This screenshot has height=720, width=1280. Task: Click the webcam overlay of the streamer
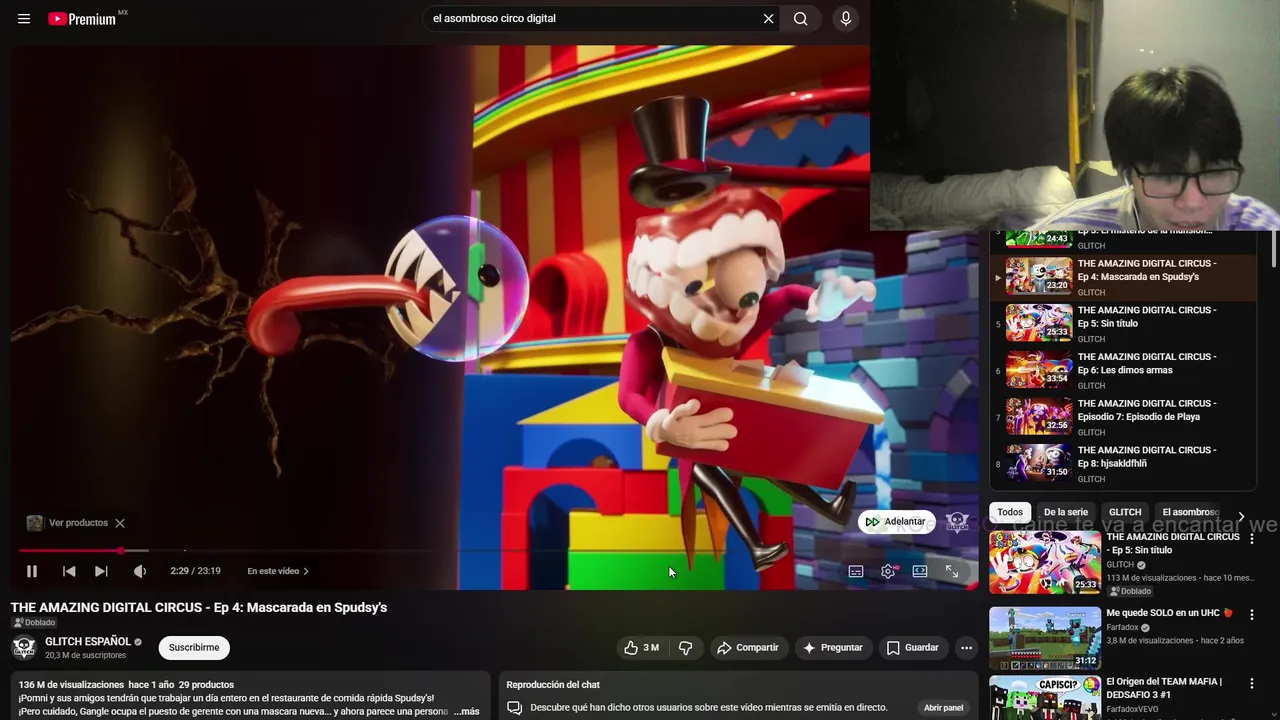click(1075, 115)
